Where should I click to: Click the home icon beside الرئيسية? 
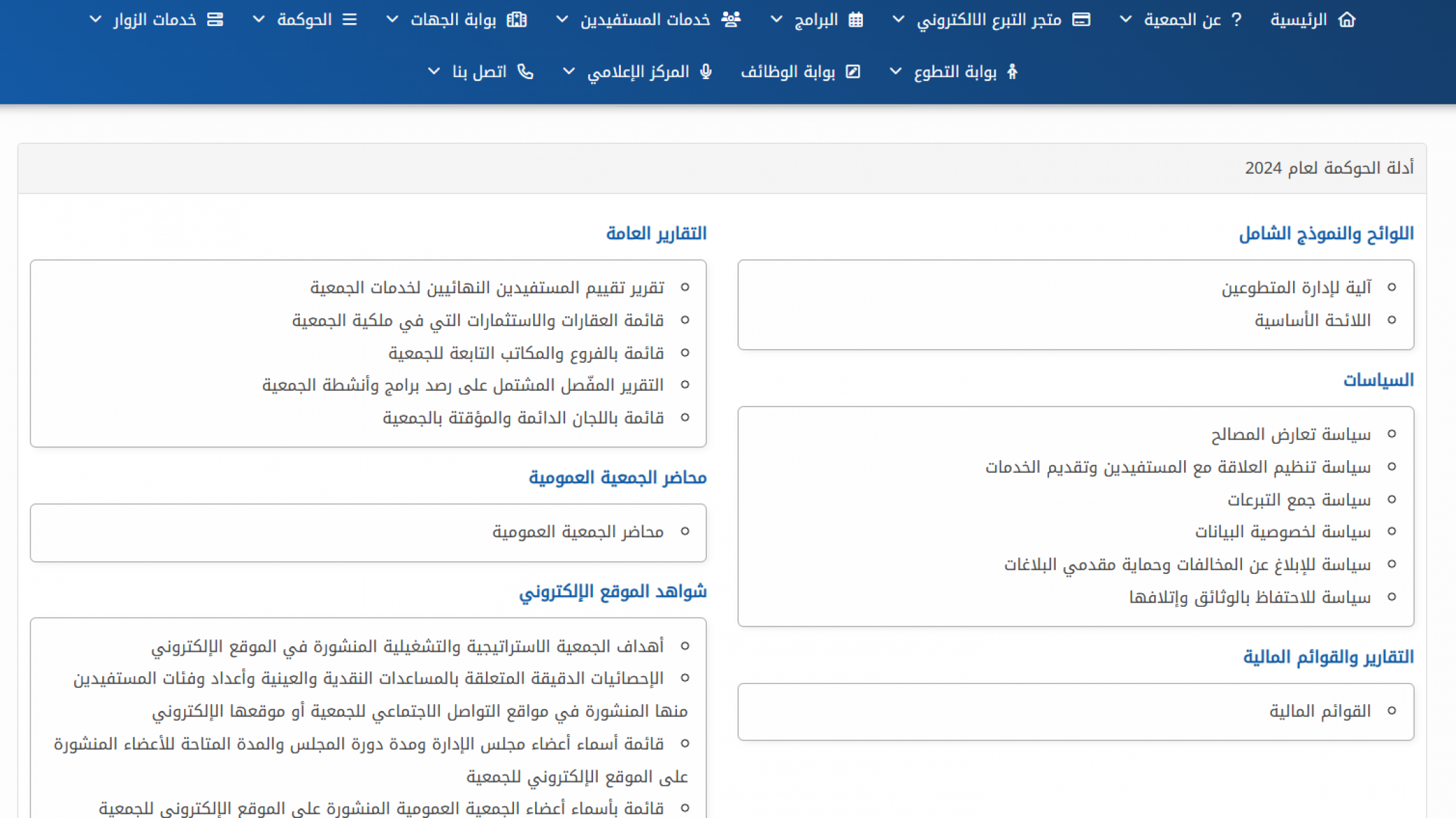tap(1347, 20)
